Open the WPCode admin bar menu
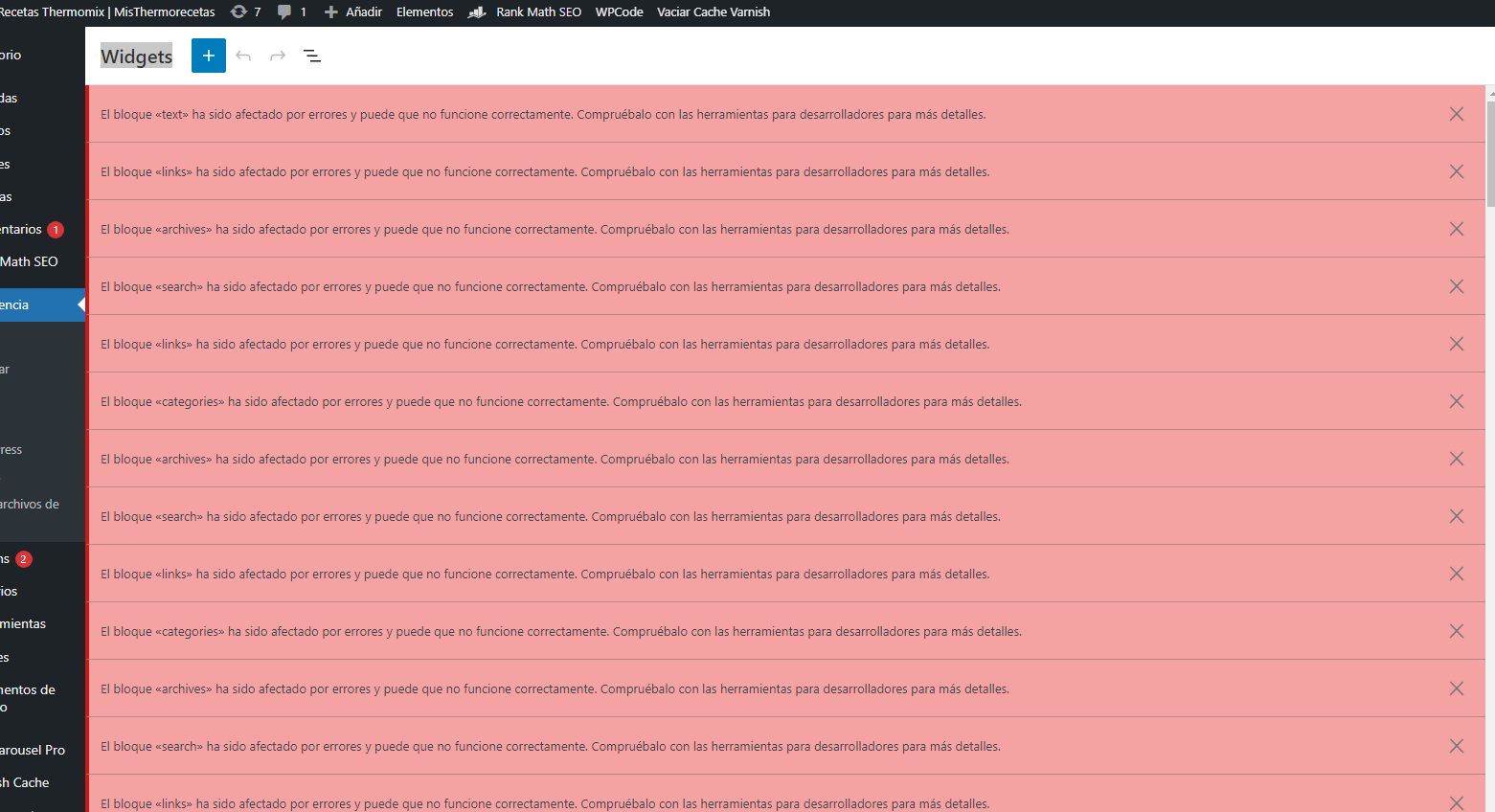Viewport: 1495px width, 812px height. pyautogui.click(x=620, y=11)
